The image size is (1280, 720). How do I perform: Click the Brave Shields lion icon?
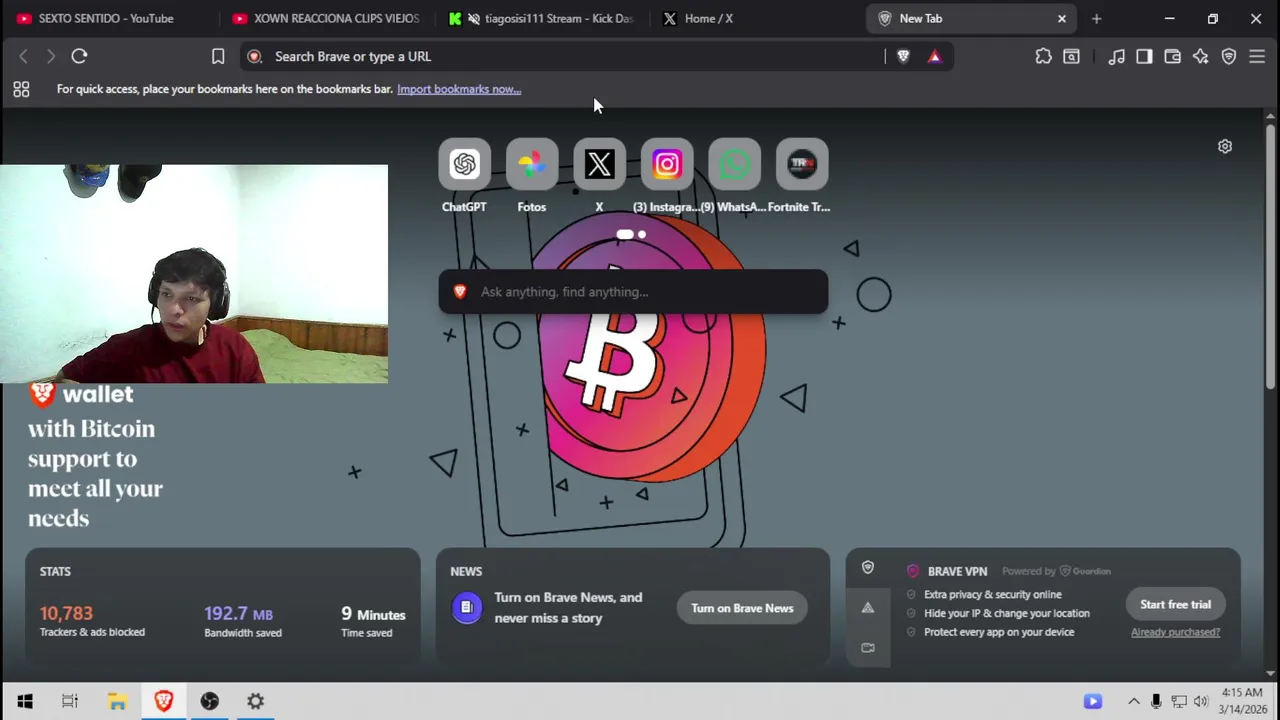tap(903, 56)
